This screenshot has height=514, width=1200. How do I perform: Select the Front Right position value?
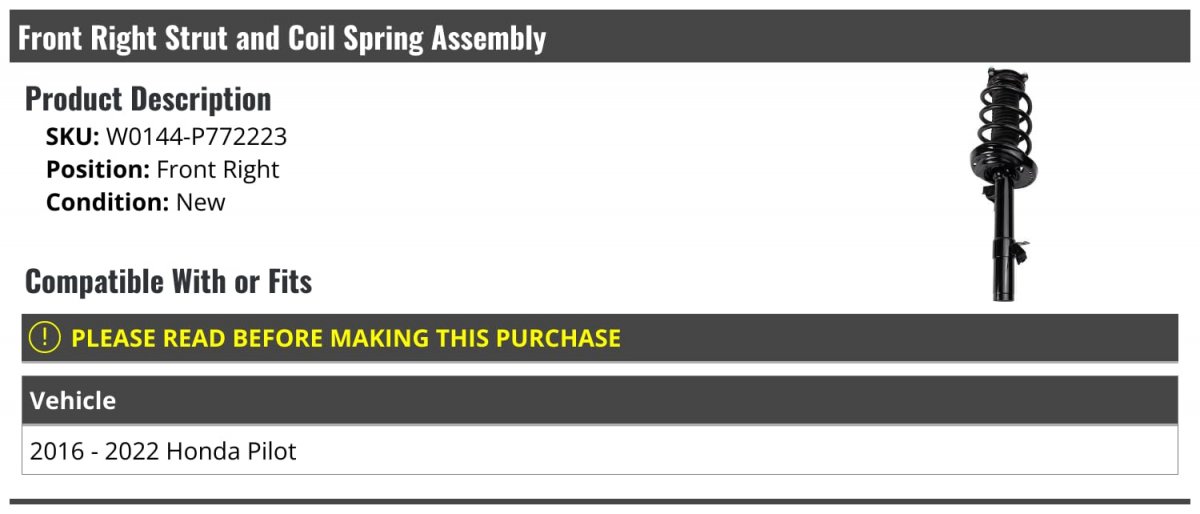[x=218, y=170]
